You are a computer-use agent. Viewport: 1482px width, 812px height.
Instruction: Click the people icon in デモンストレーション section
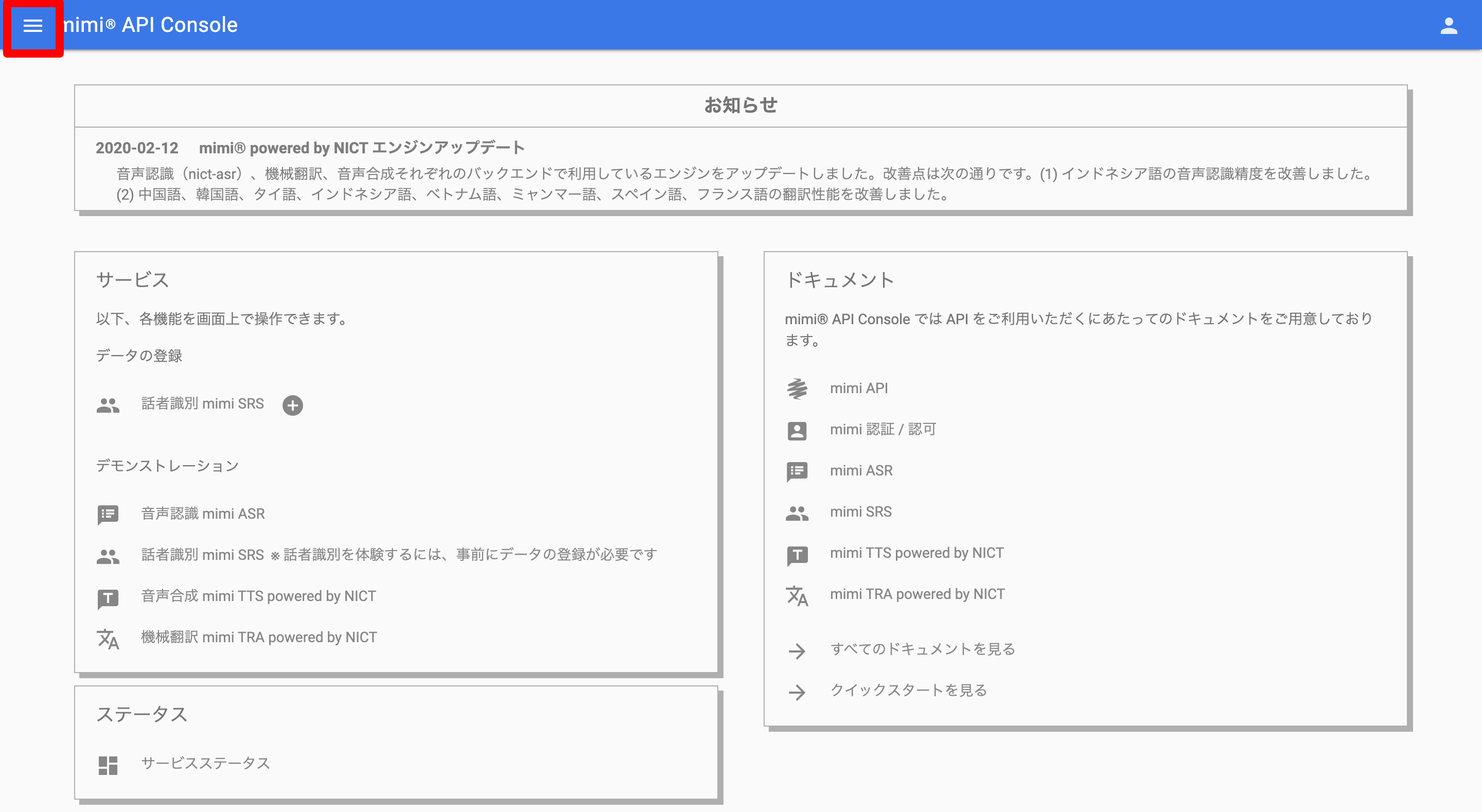click(x=108, y=556)
